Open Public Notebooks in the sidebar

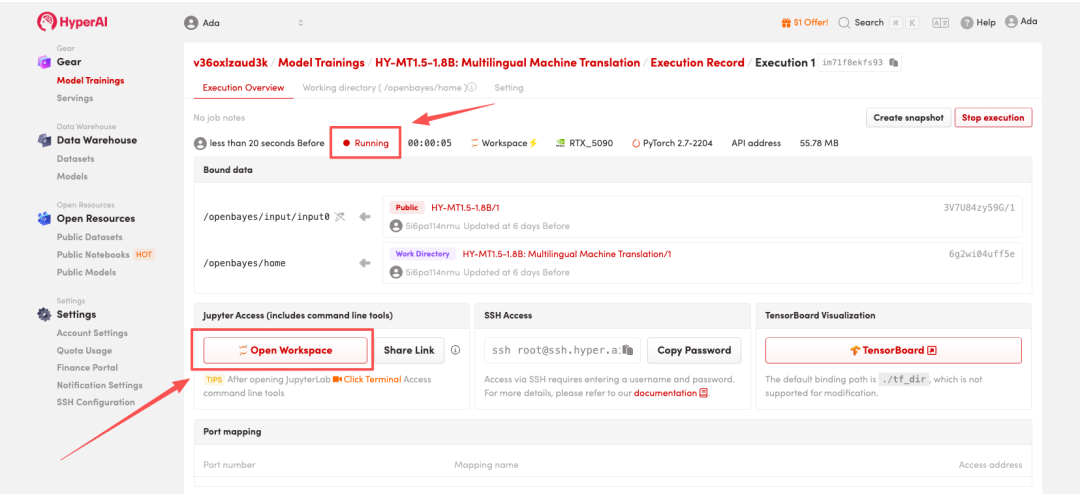point(95,255)
